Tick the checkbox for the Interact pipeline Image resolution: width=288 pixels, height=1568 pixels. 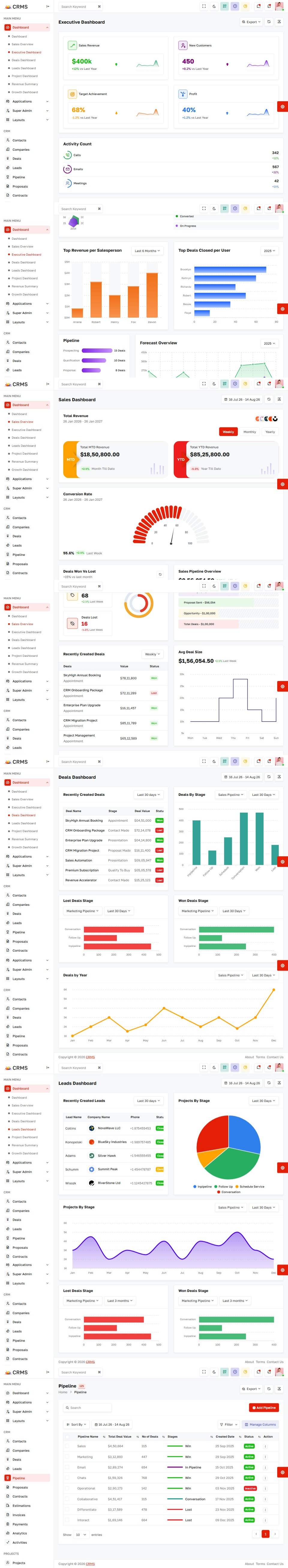pyautogui.click(x=67, y=1520)
